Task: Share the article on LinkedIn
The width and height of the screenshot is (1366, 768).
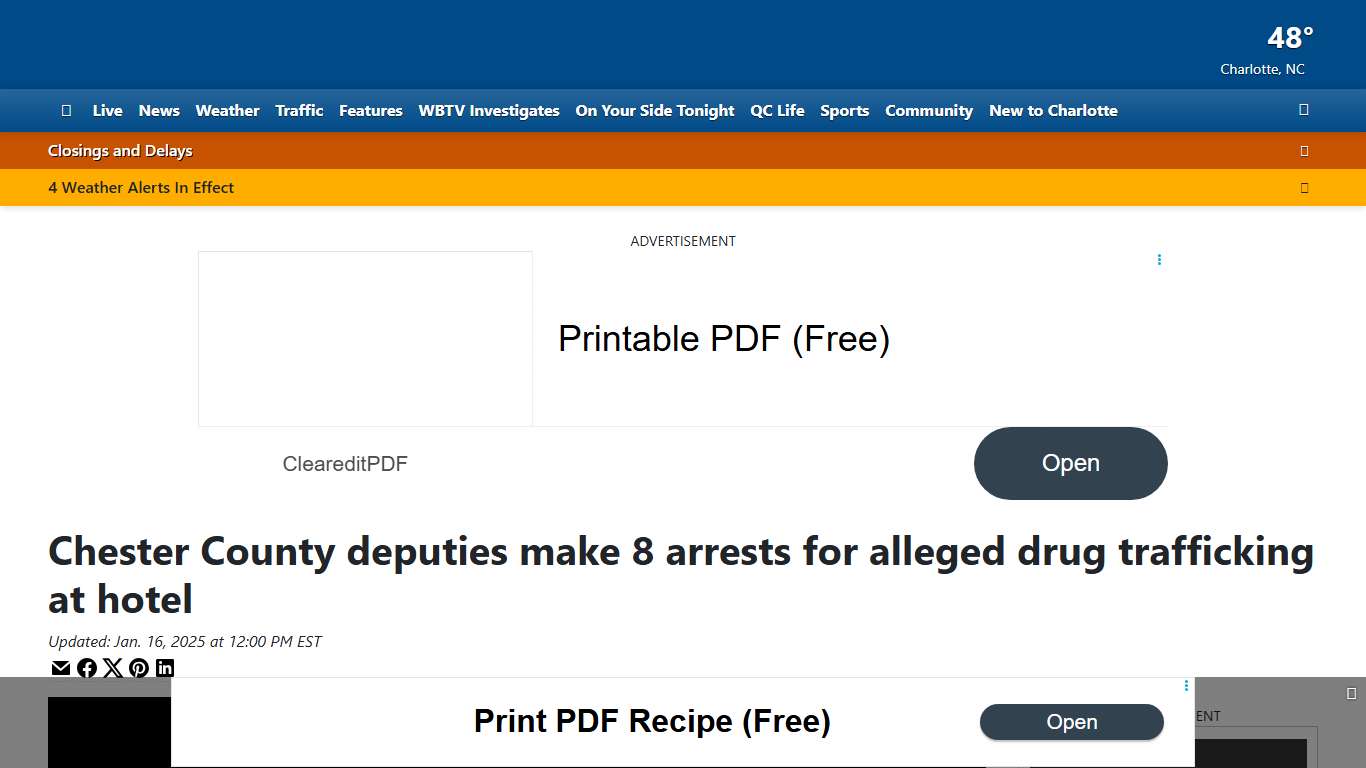Action: pyautogui.click(x=165, y=668)
